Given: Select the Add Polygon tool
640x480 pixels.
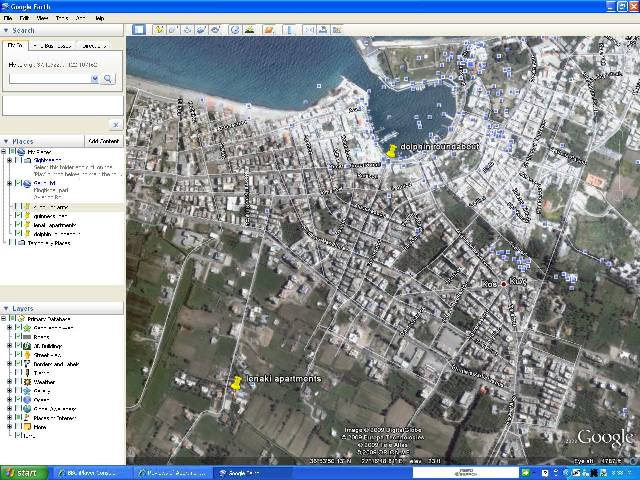Looking at the screenshot, I should point(173,29).
